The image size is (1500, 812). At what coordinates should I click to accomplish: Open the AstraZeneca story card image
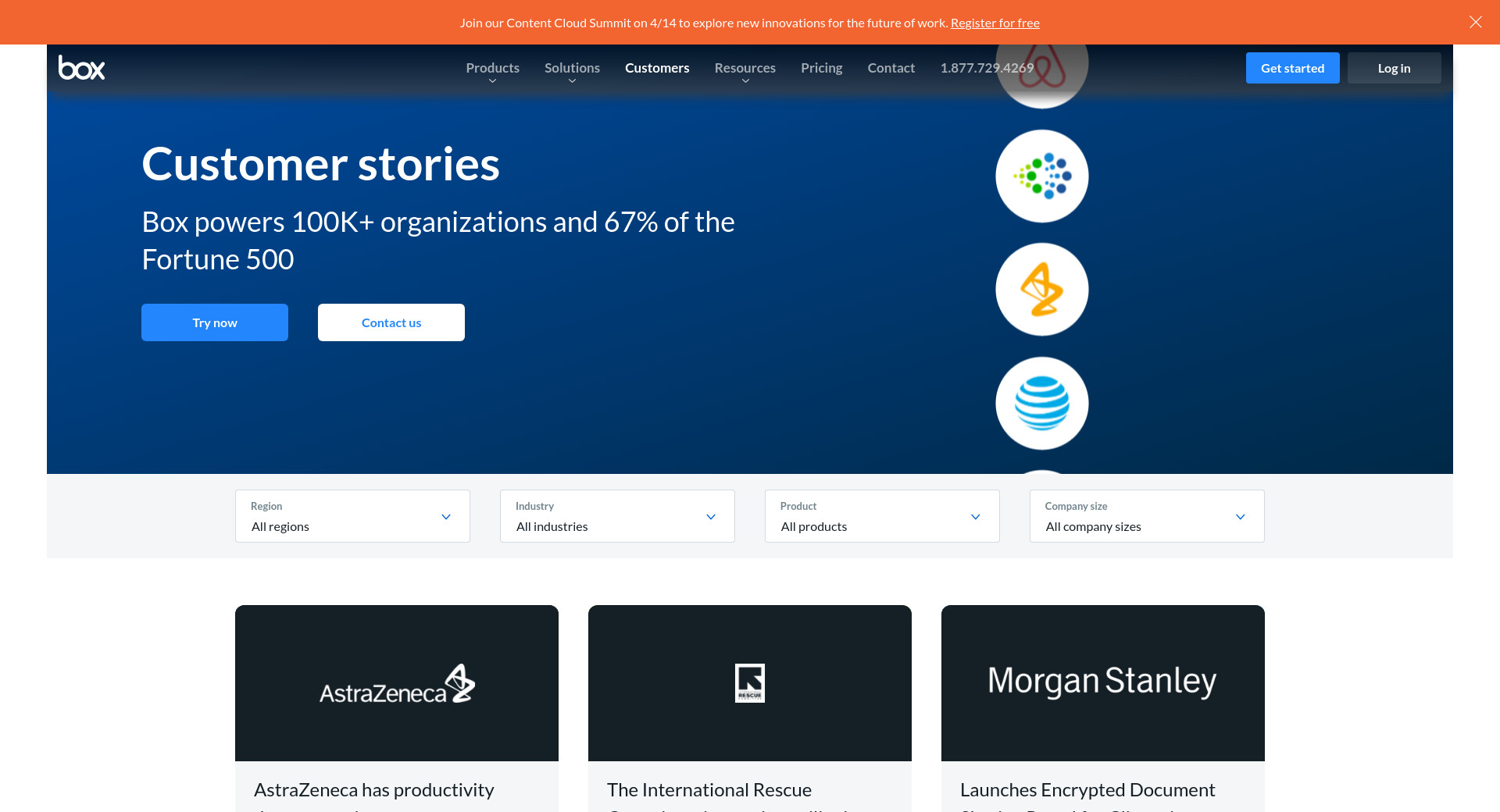pos(396,683)
